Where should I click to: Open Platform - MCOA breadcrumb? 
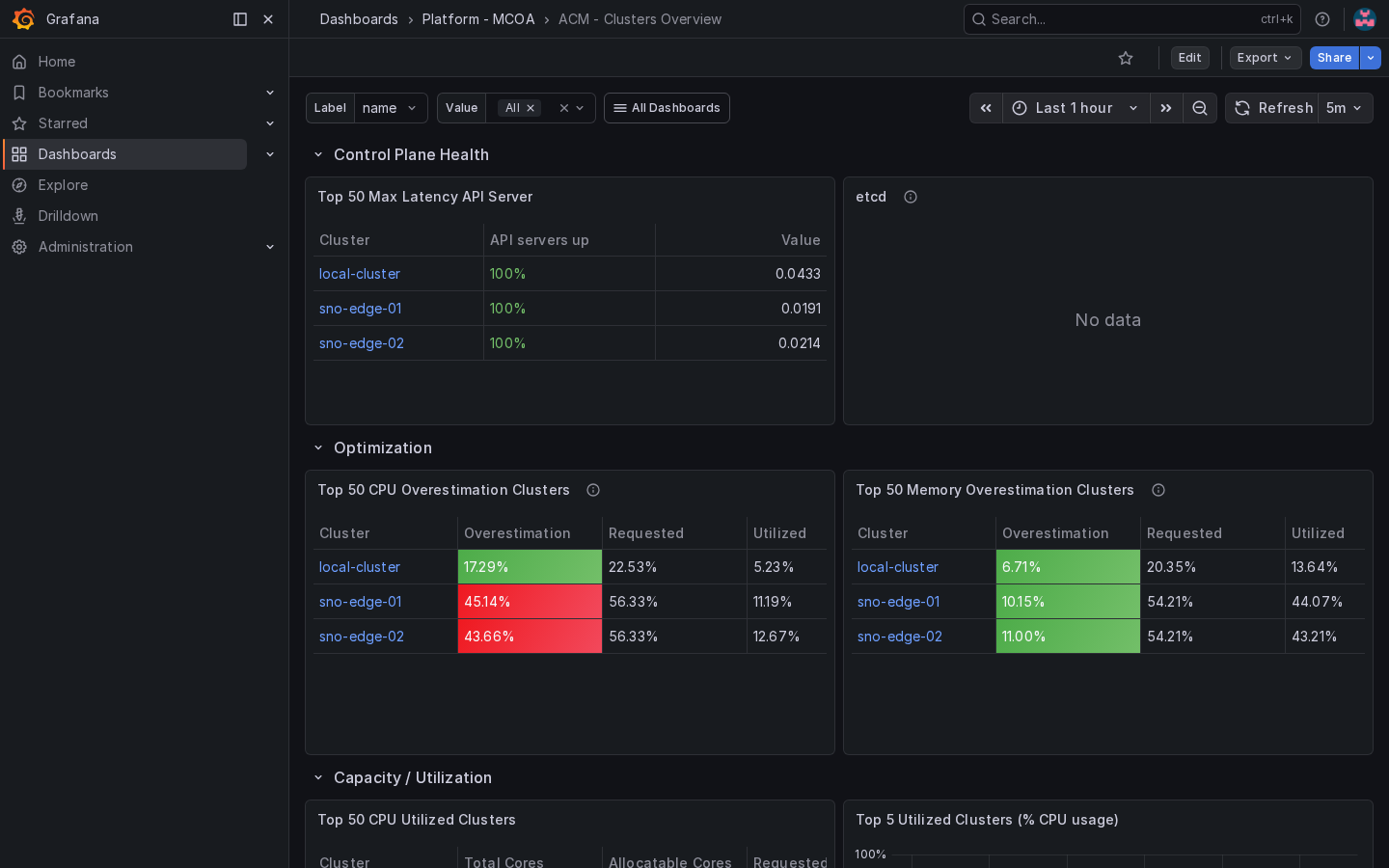tap(478, 19)
